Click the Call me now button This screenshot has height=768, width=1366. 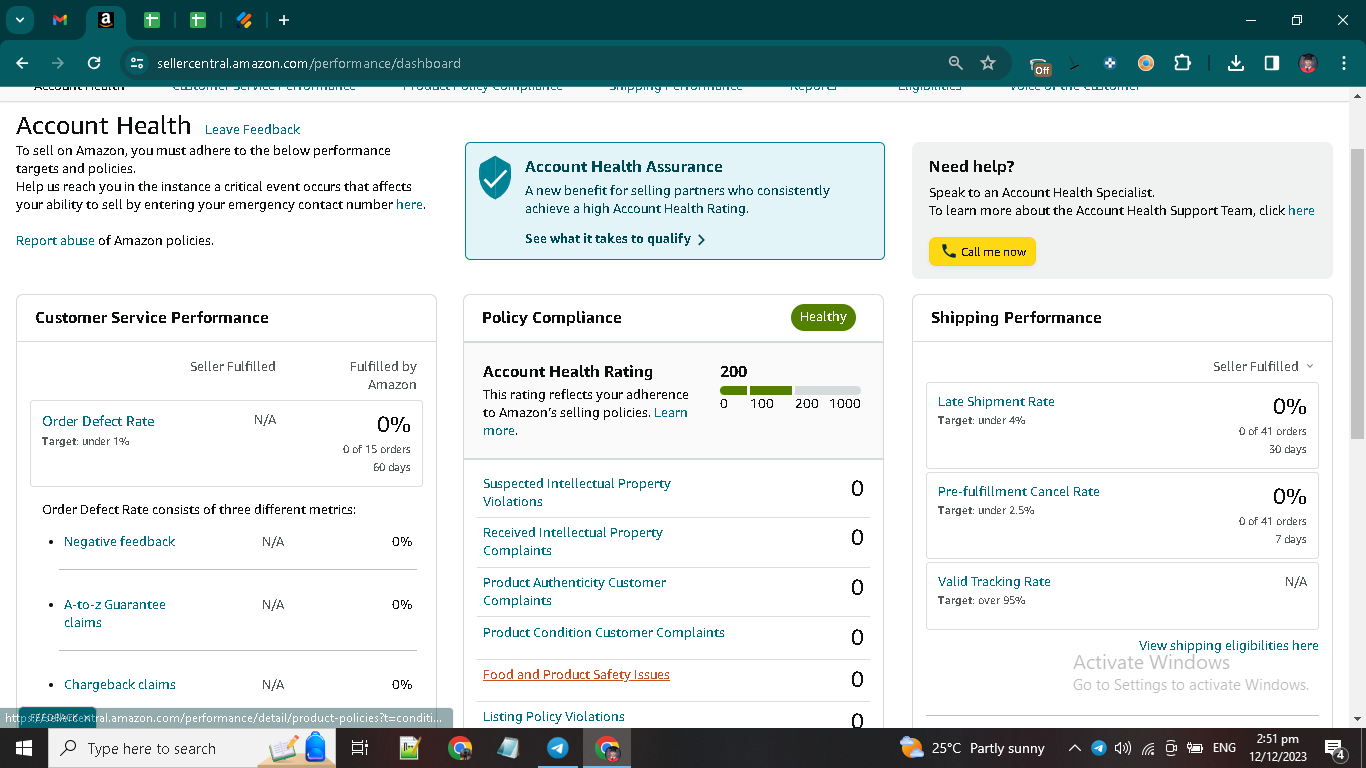[x=982, y=251]
